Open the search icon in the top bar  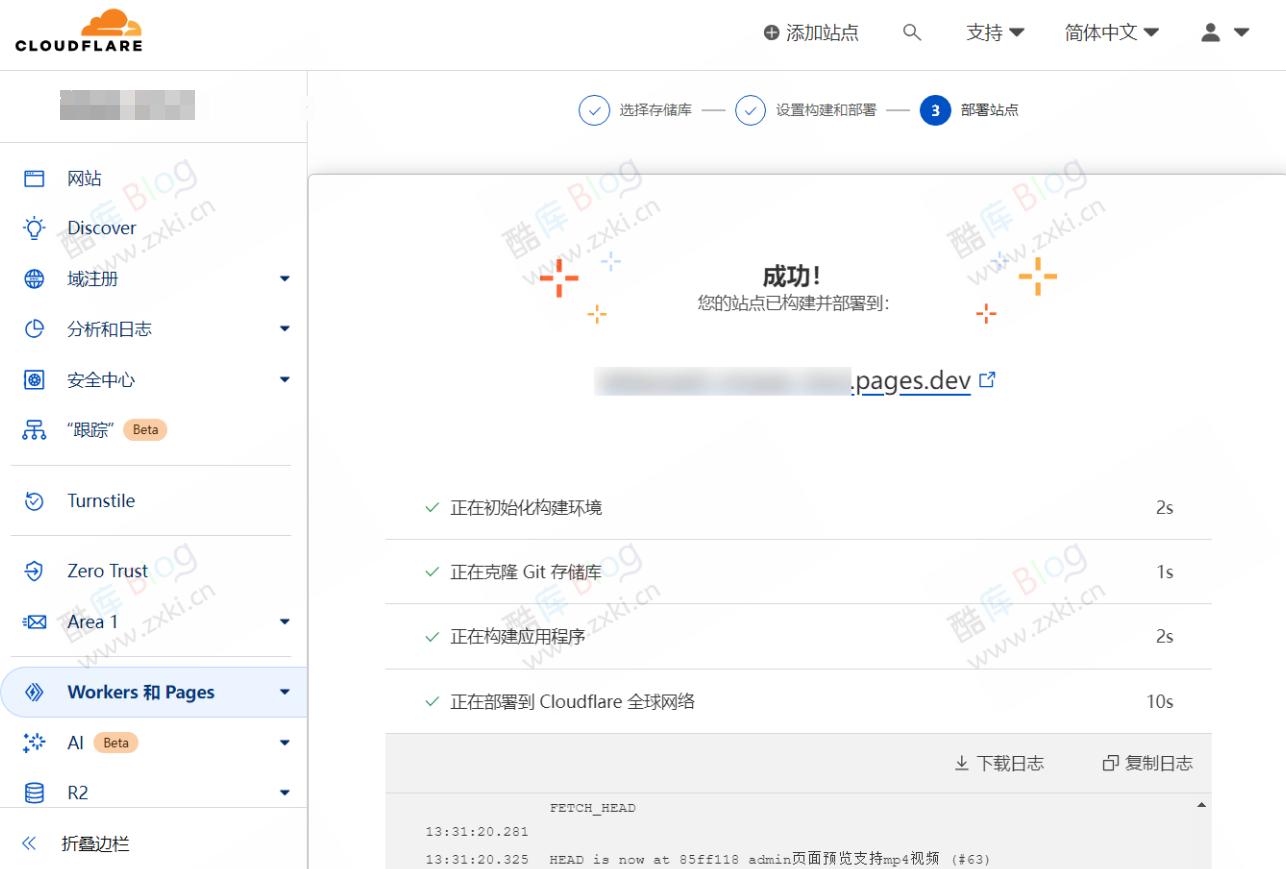[911, 32]
